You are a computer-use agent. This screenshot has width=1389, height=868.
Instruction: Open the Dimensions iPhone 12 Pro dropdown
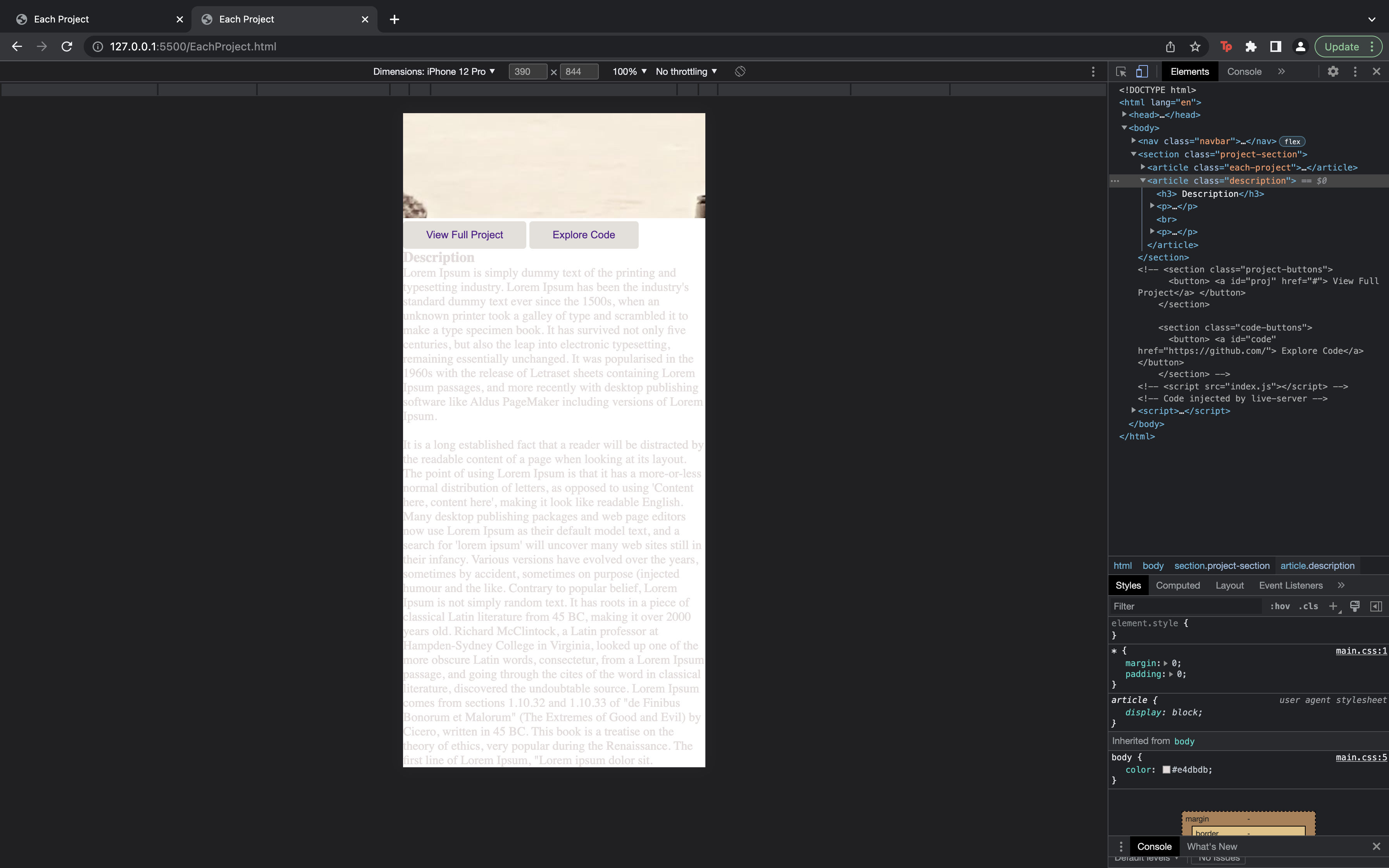(433, 71)
